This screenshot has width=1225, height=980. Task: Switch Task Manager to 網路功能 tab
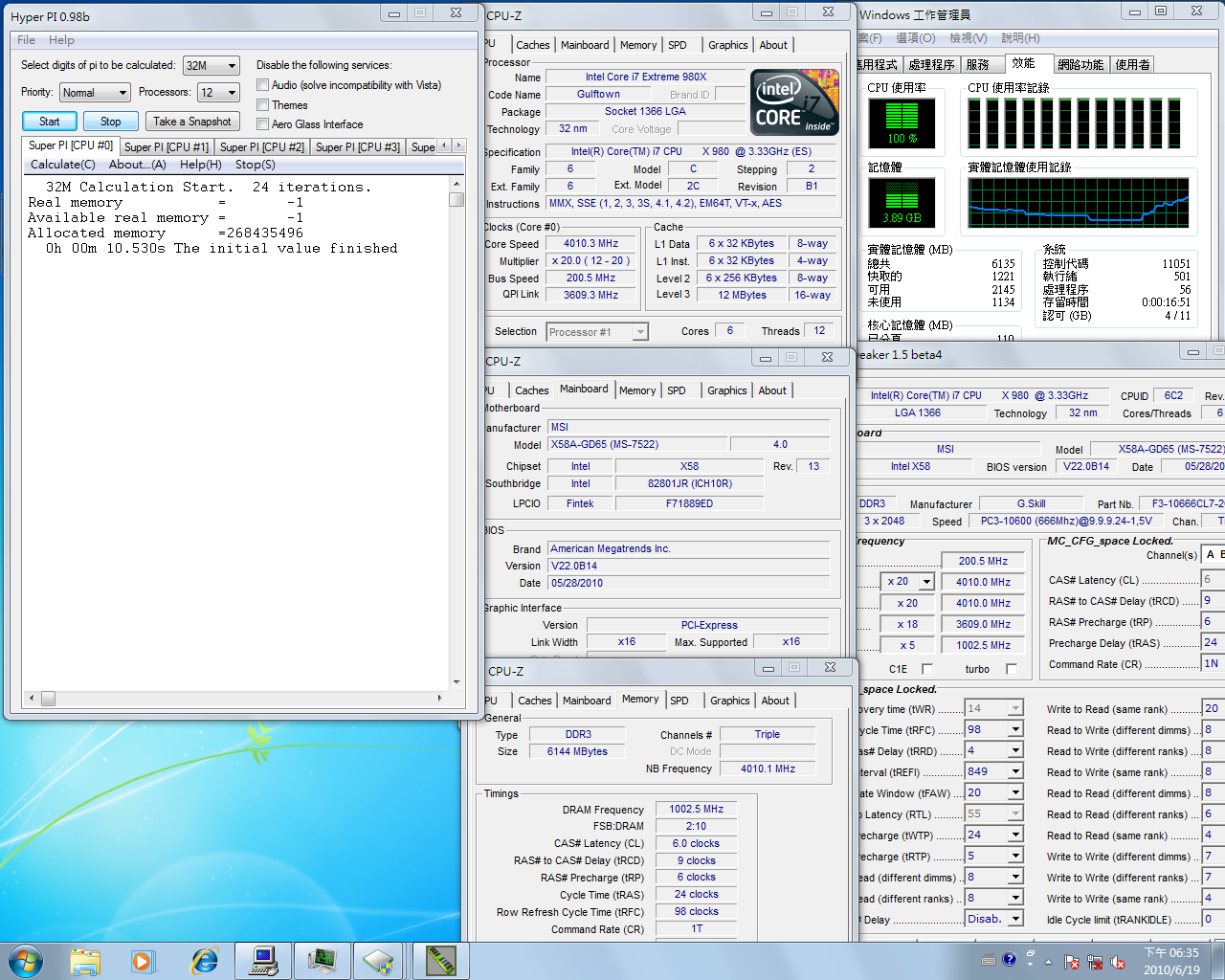point(1081,64)
